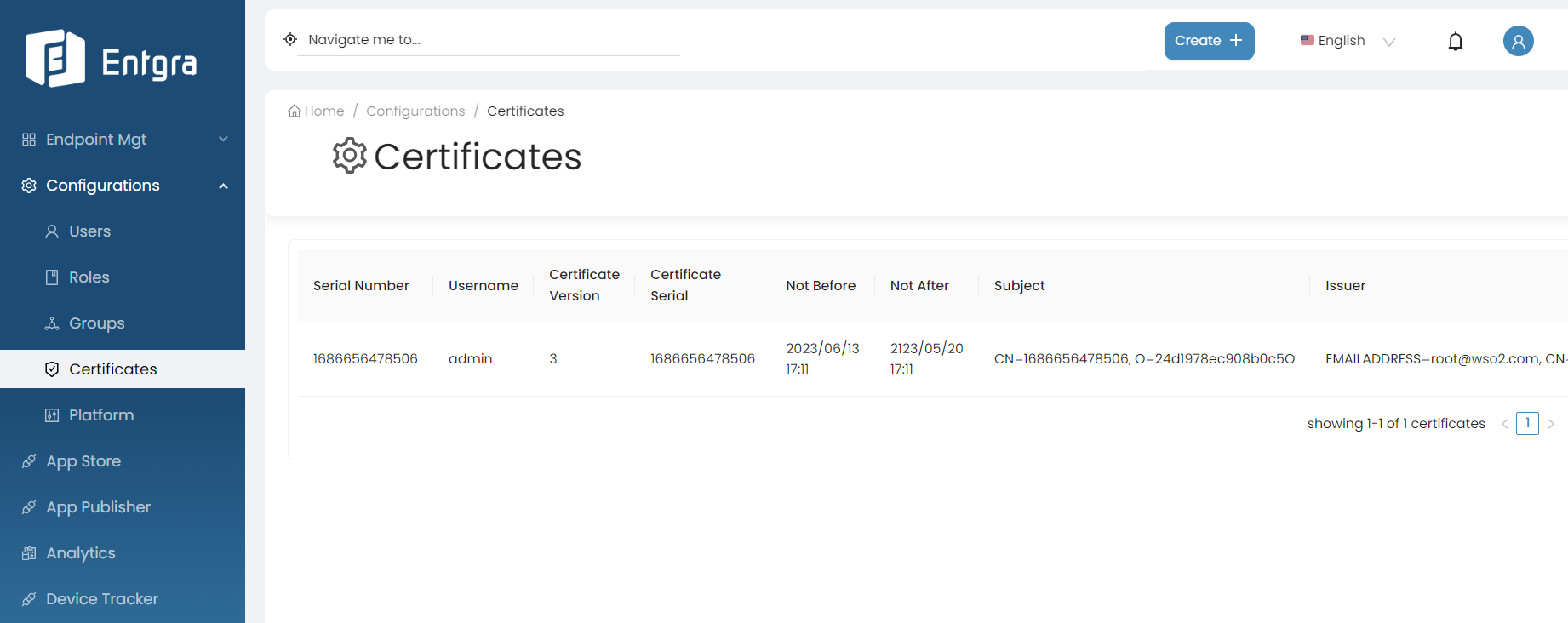Open Home breadcrumb link
The image size is (1568, 623).
pos(317,111)
